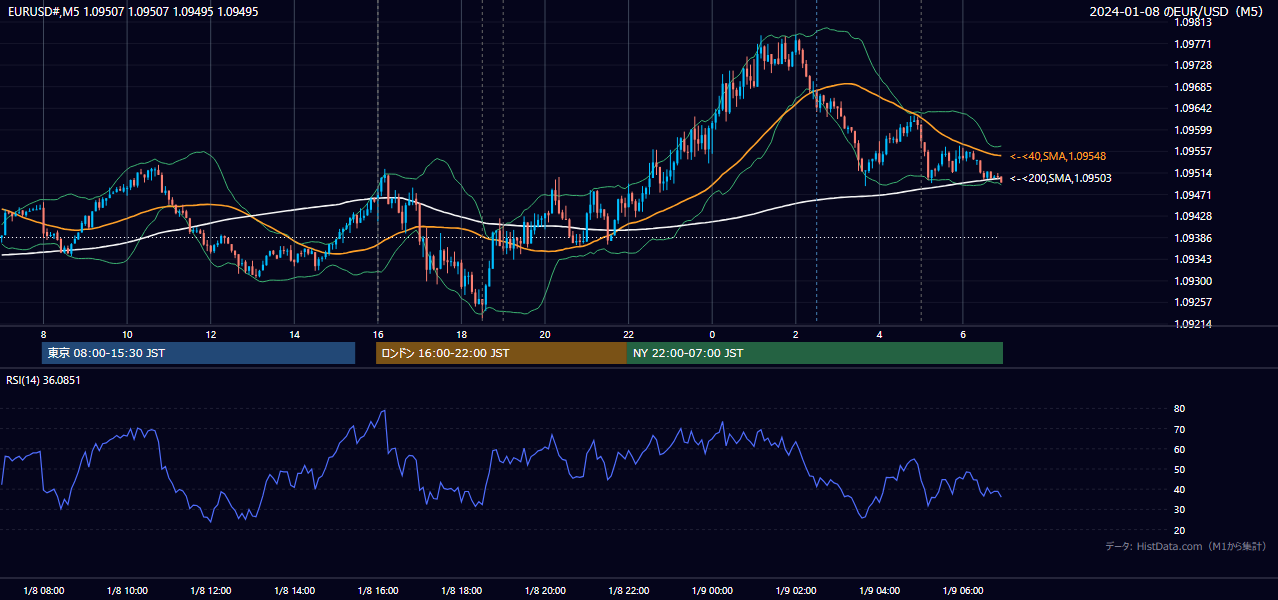Click the bottom time label 1/8 12:00

click(211, 591)
